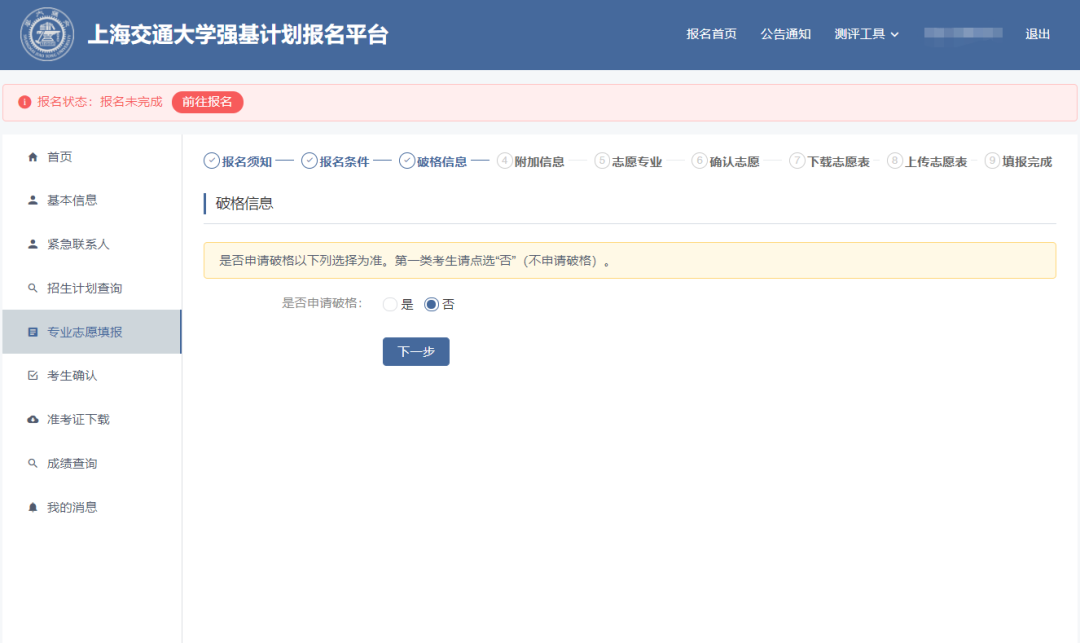Go to step 报名条件 in progress bar
The image size is (1080, 643).
pos(336,161)
